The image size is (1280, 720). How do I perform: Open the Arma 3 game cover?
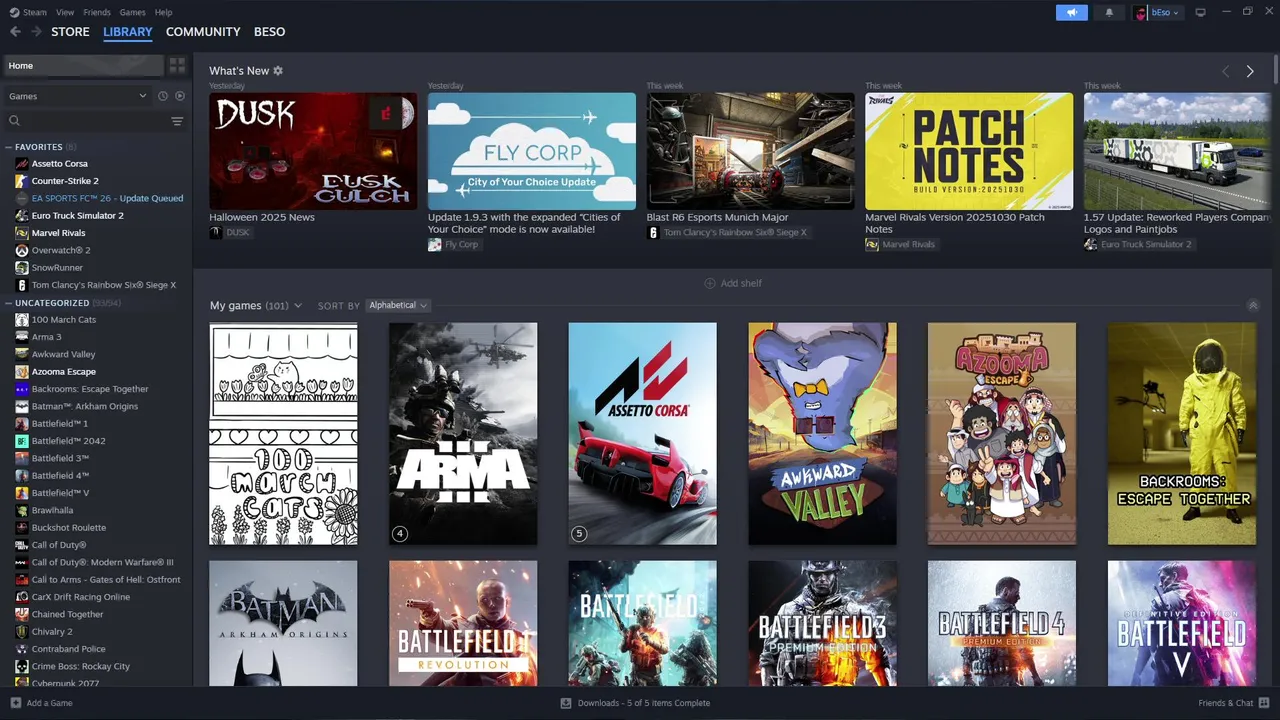(463, 433)
